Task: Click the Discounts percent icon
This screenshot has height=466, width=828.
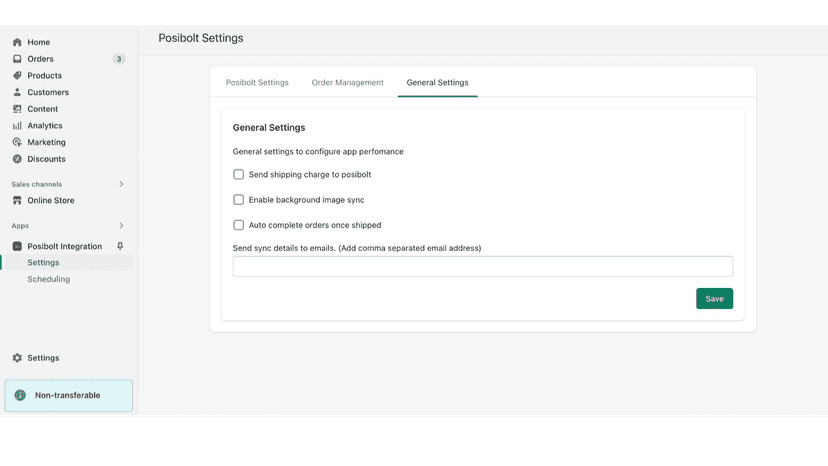Action: click(x=17, y=159)
